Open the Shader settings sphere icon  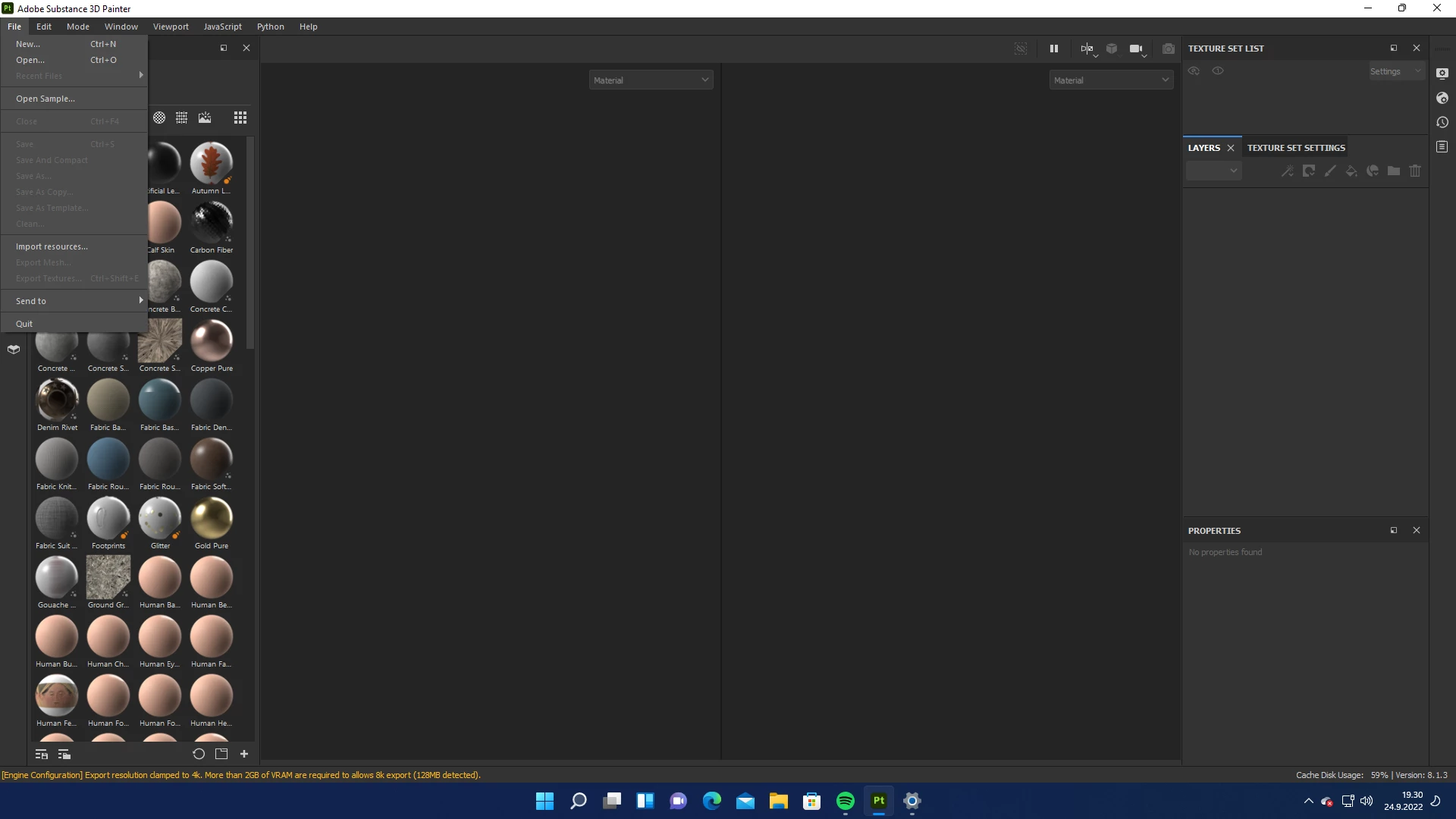1442,98
